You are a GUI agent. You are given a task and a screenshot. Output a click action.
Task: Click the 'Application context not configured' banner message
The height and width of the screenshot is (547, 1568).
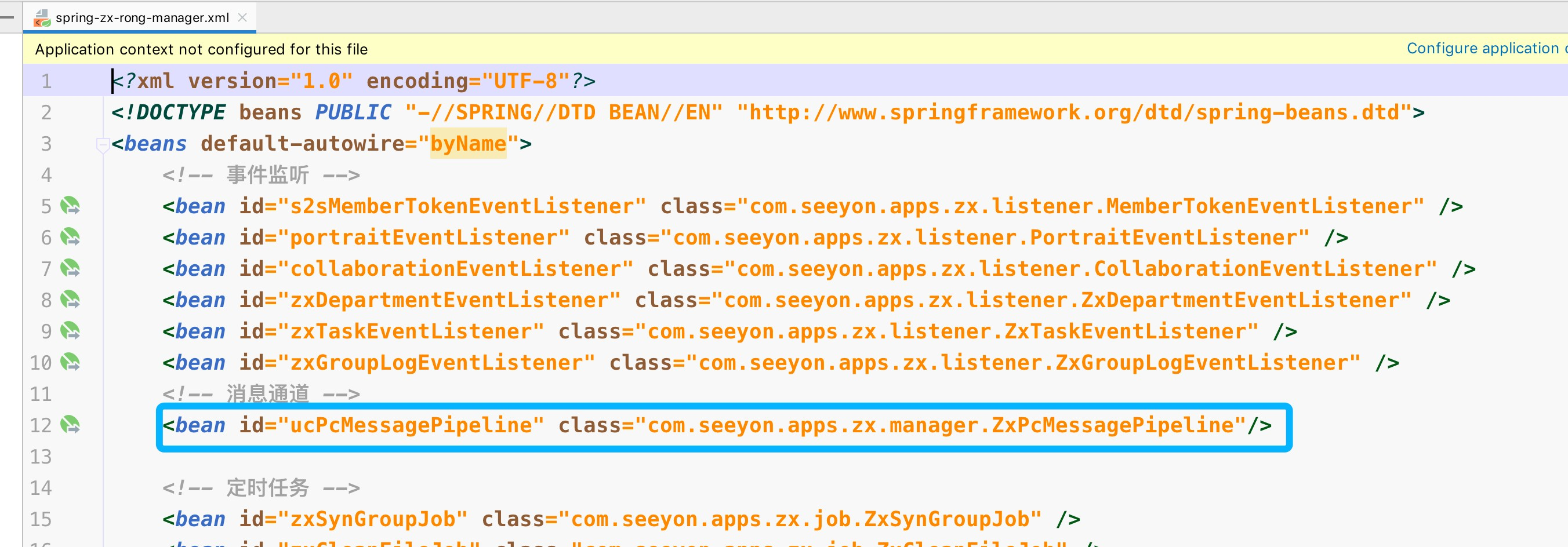point(201,49)
